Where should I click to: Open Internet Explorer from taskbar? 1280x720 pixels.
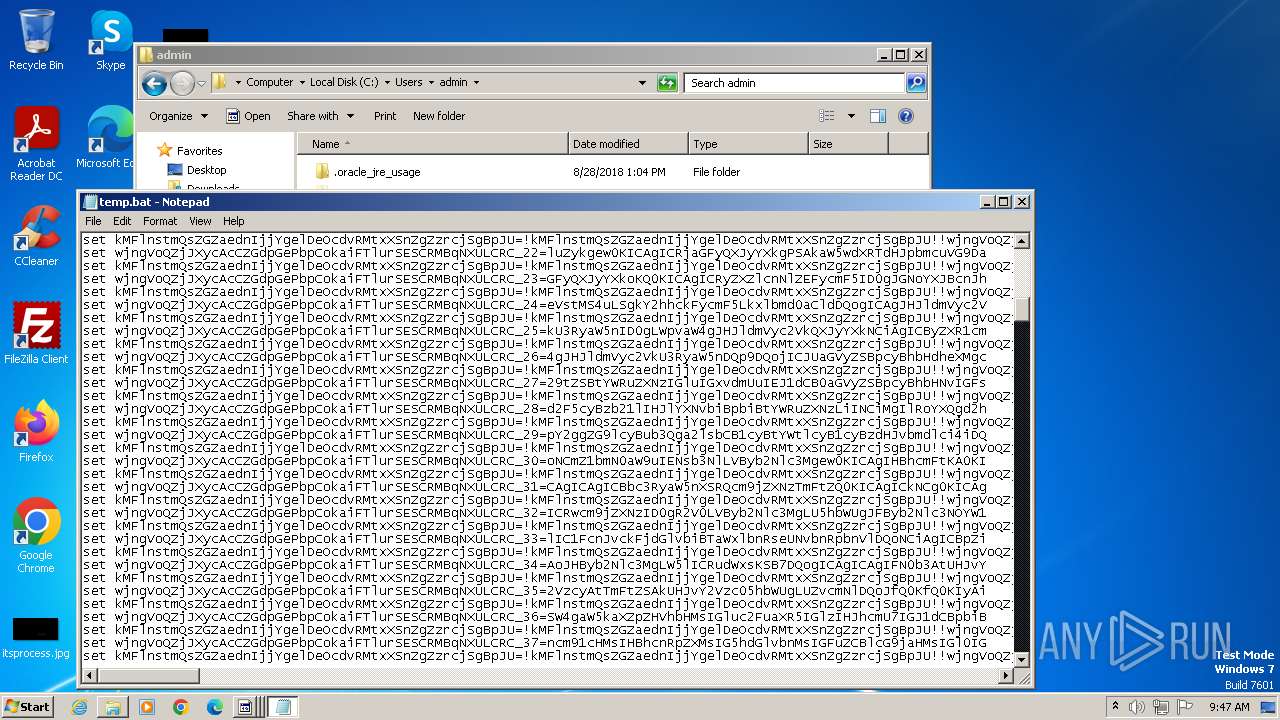click(x=79, y=707)
